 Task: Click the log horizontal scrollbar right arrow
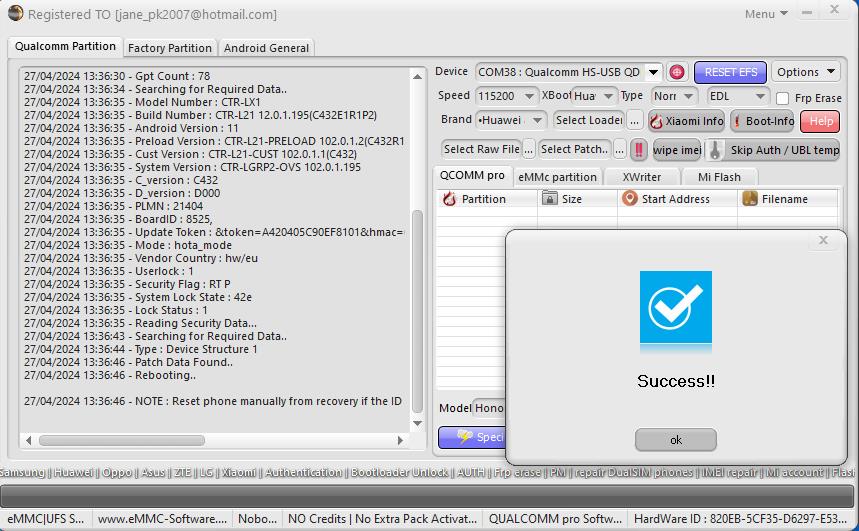(400, 440)
